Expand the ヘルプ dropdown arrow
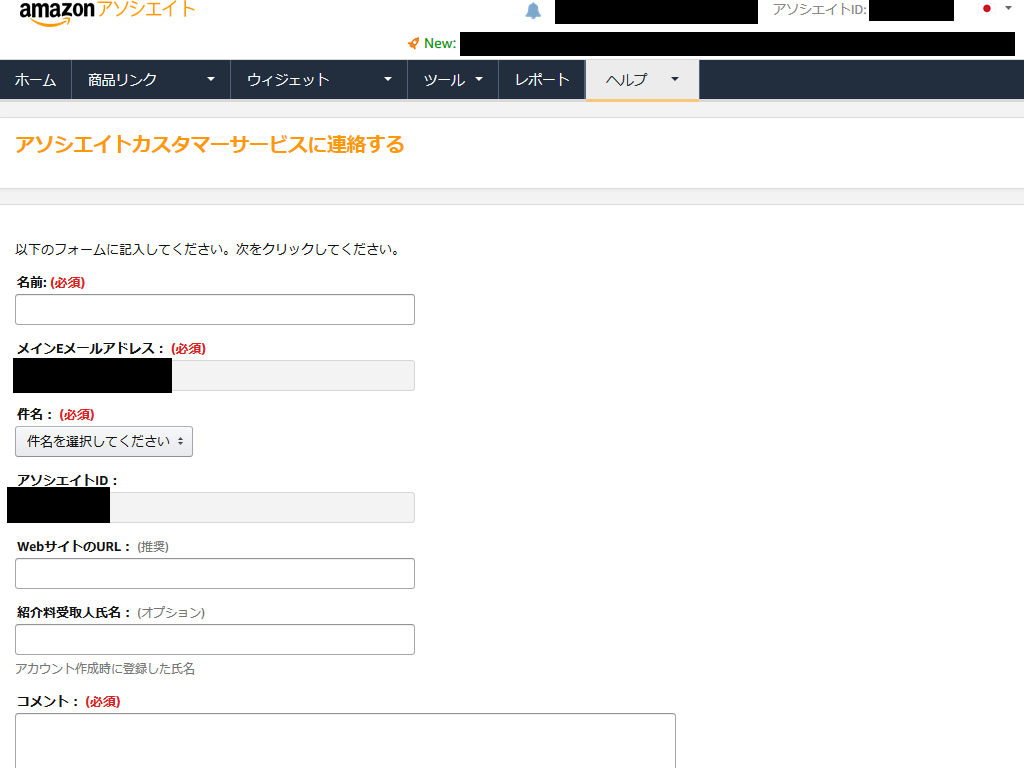 pos(674,80)
